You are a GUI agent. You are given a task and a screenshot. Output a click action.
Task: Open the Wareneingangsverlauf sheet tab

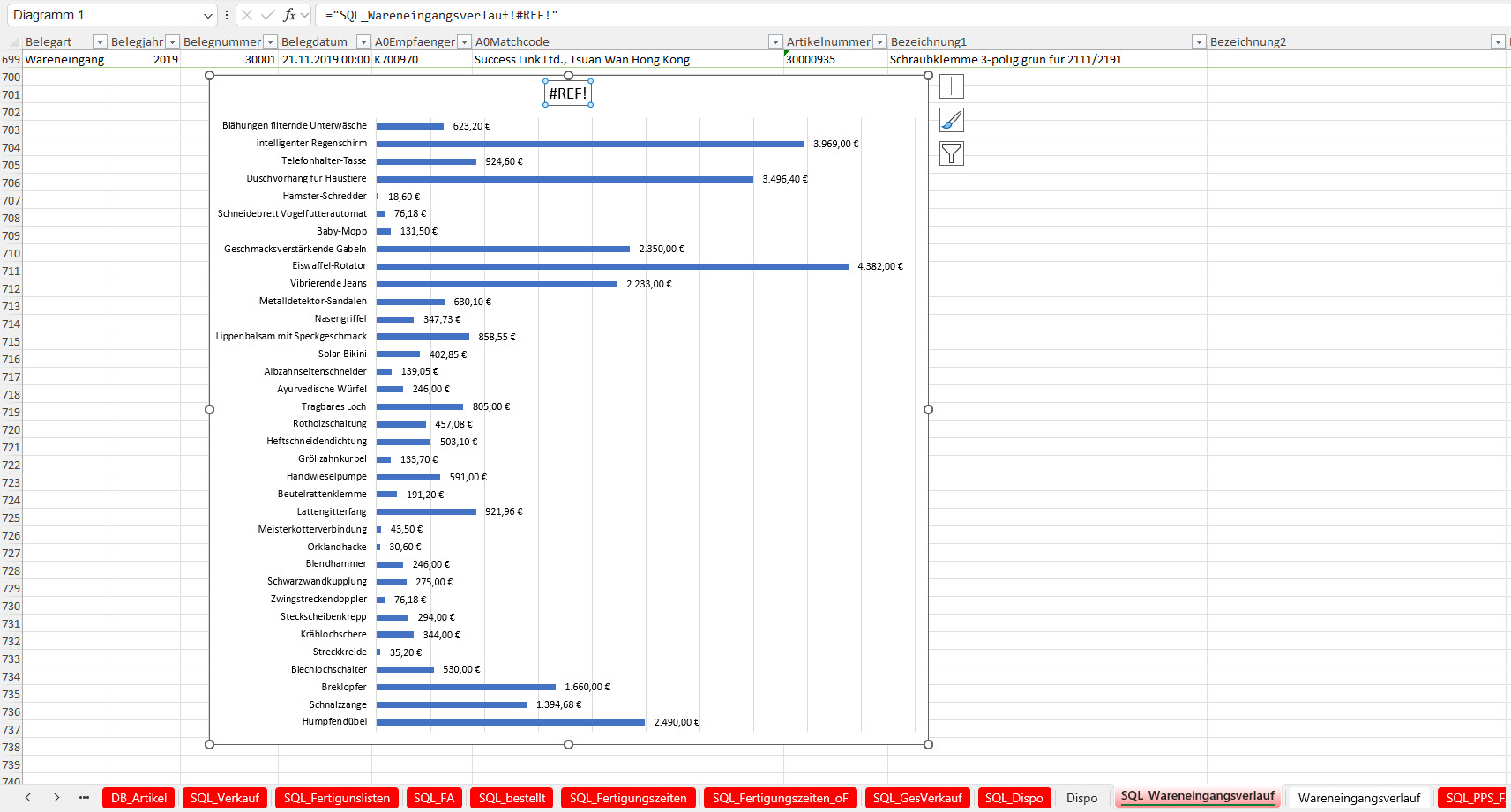tap(1358, 798)
